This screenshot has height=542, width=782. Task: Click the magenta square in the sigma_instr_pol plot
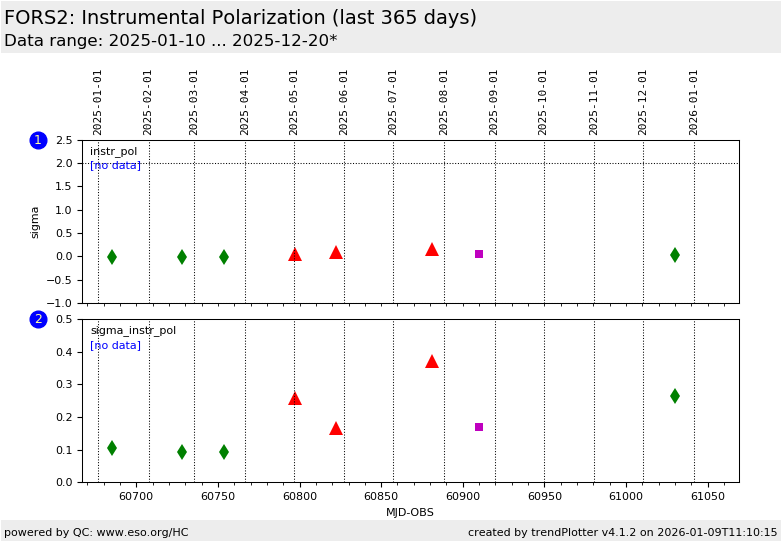479,427
